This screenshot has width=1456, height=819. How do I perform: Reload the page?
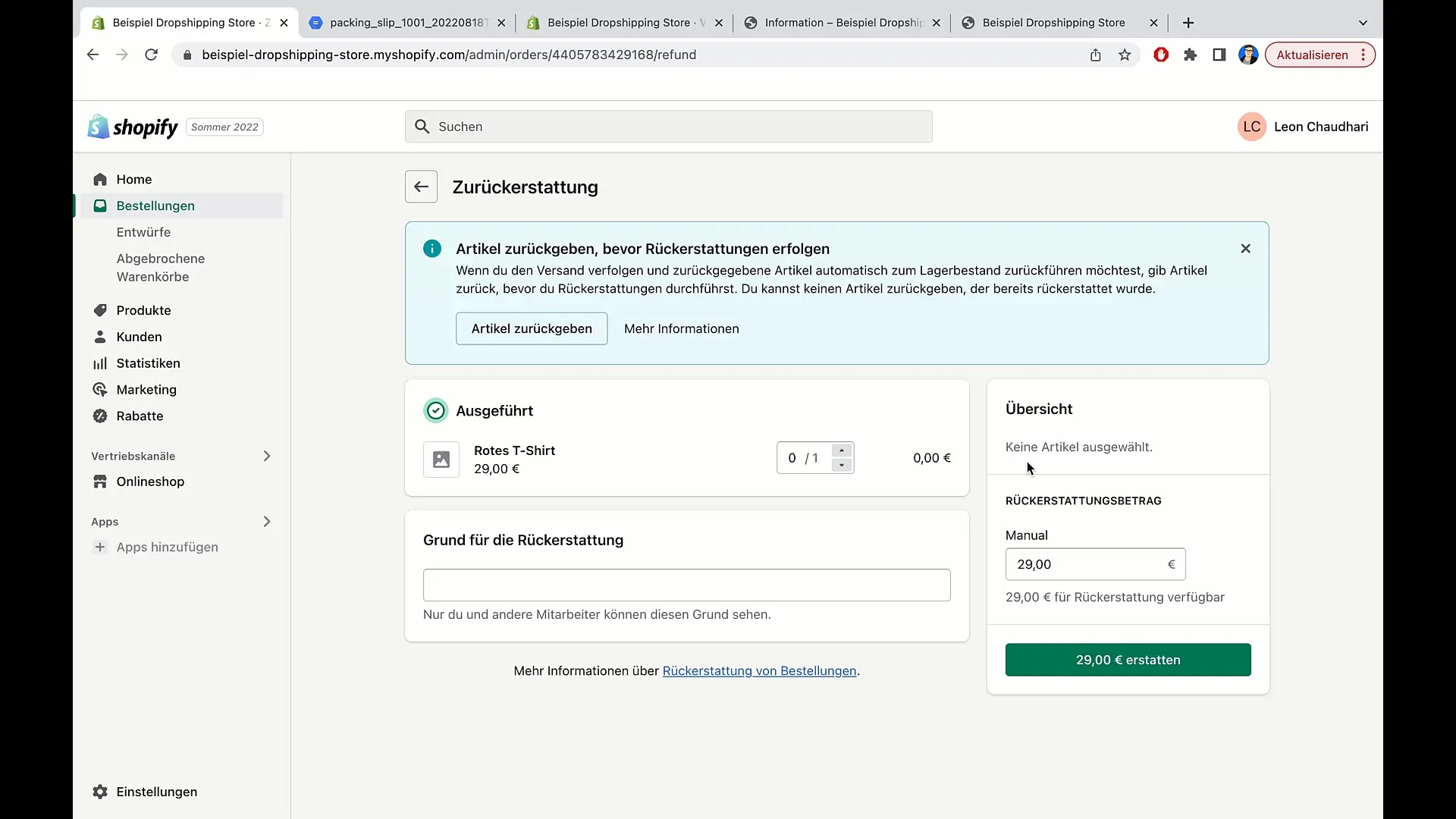(x=151, y=55)
